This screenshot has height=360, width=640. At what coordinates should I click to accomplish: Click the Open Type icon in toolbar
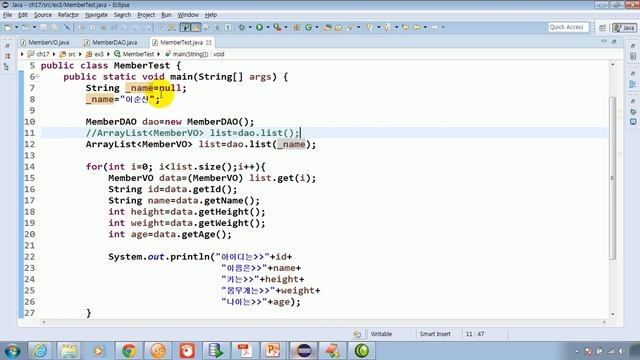(327, 27)
